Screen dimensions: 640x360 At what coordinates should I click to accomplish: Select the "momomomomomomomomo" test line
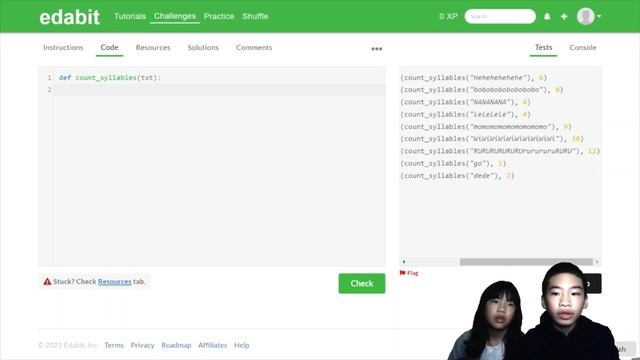point(486,127)
